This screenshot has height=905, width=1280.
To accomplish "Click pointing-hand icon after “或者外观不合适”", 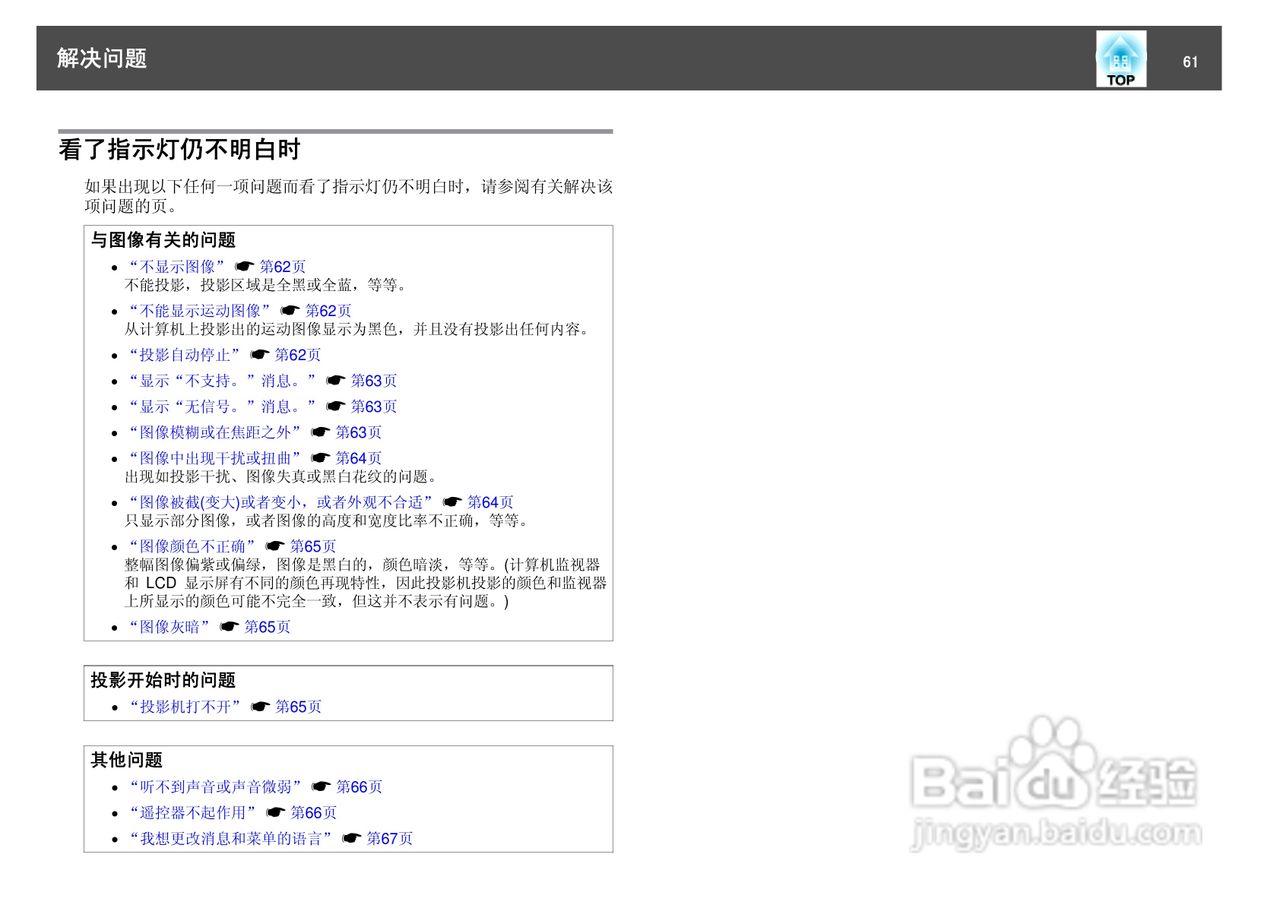I will pyautogui.click(x=453, y=503).
